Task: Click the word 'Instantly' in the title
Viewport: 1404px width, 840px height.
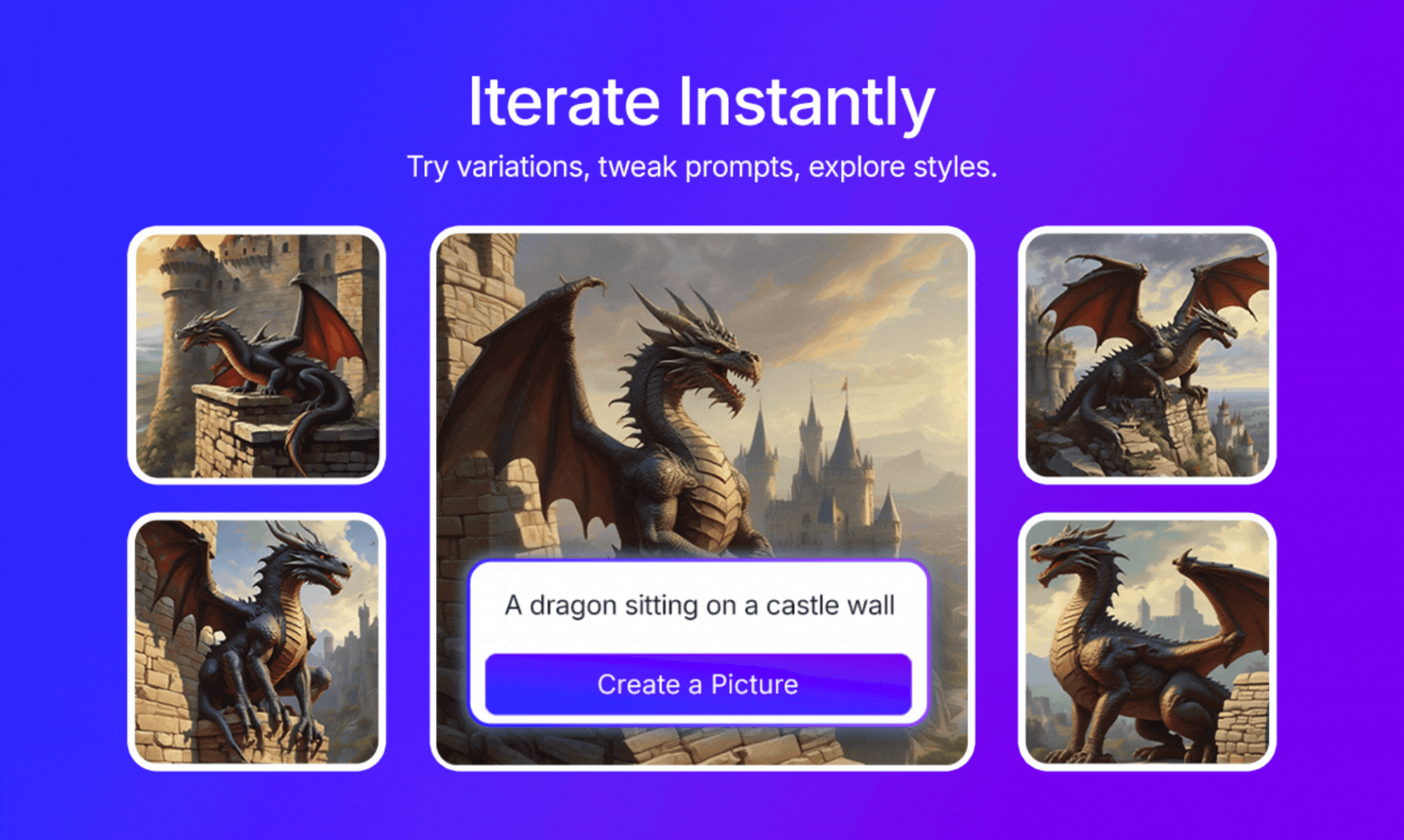Action: click(806, 101)
